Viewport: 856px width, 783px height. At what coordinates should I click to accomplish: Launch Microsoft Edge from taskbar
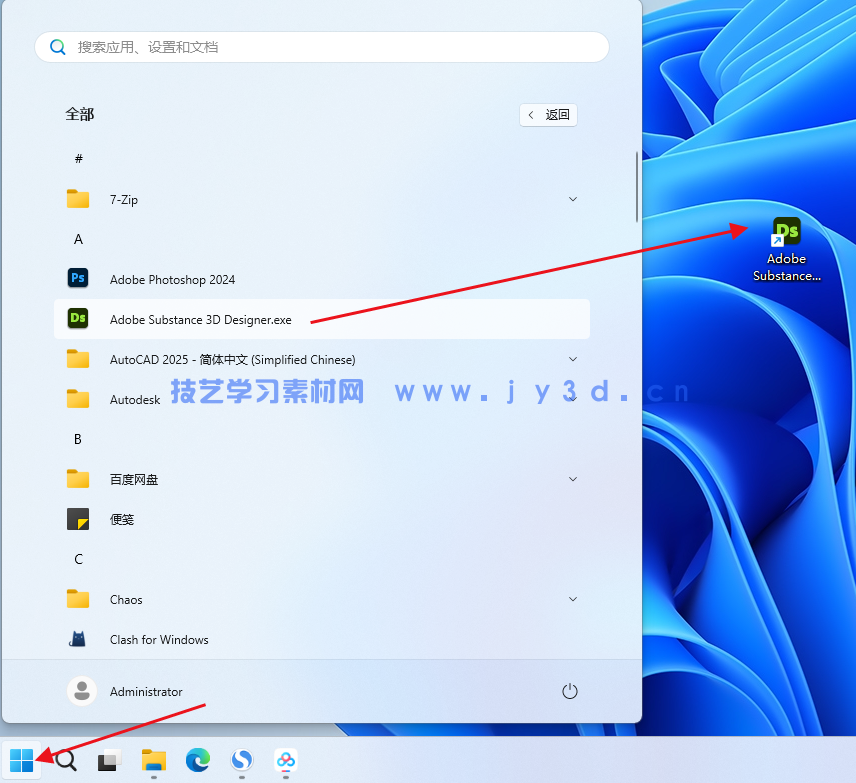198,760
